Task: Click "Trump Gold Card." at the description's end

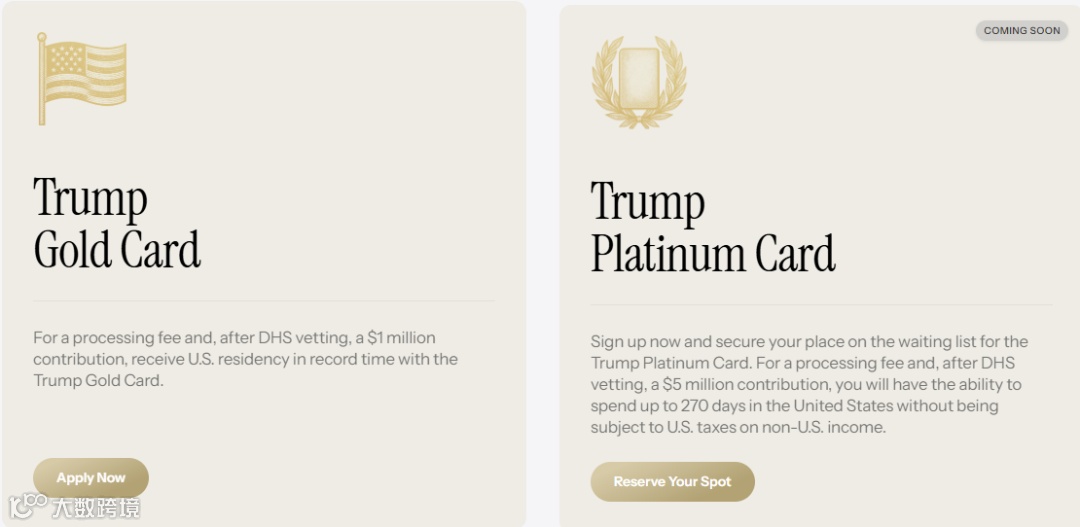Action: [x=97, y=380]
